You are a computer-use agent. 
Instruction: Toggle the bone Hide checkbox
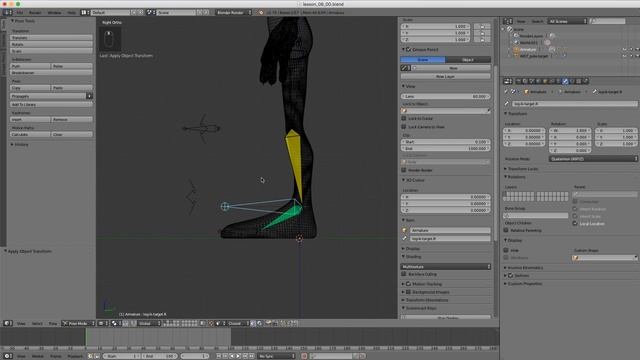coord(507,250)
